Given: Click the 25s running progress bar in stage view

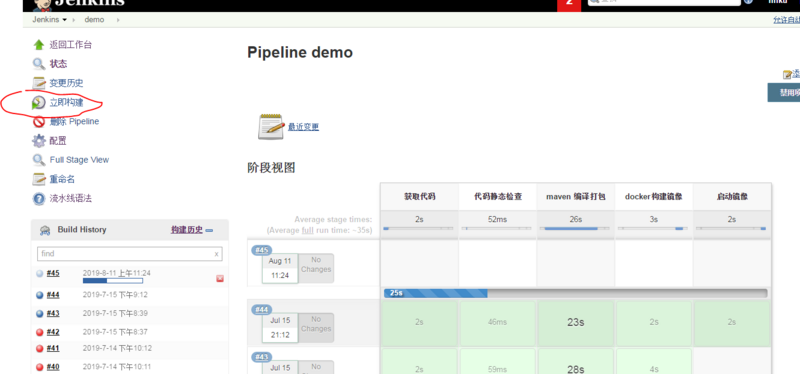Looking at the screenshot, I should tap(576, 293).
